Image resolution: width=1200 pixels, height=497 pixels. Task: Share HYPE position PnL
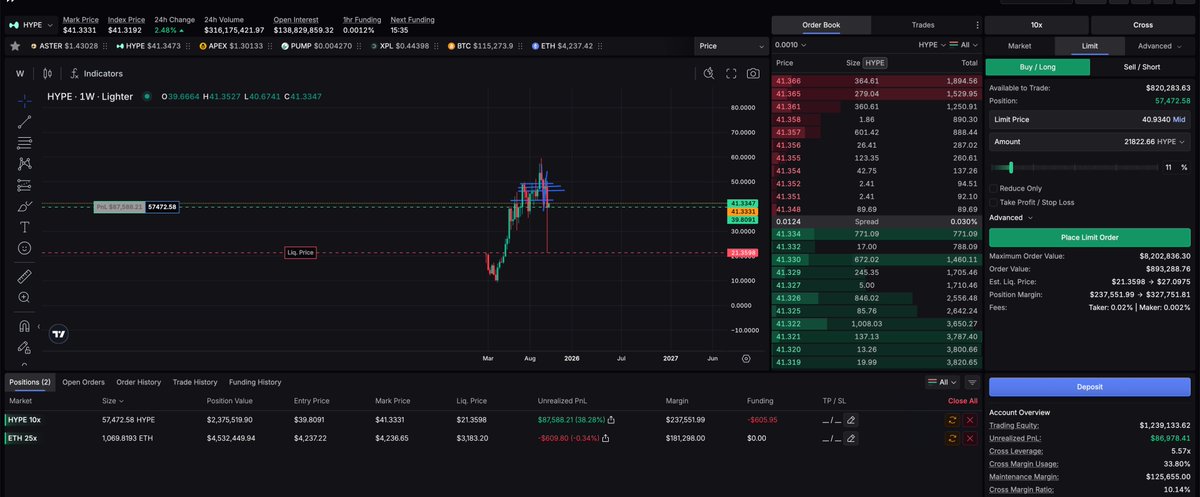pyautogui.click(x=611, y=419)
